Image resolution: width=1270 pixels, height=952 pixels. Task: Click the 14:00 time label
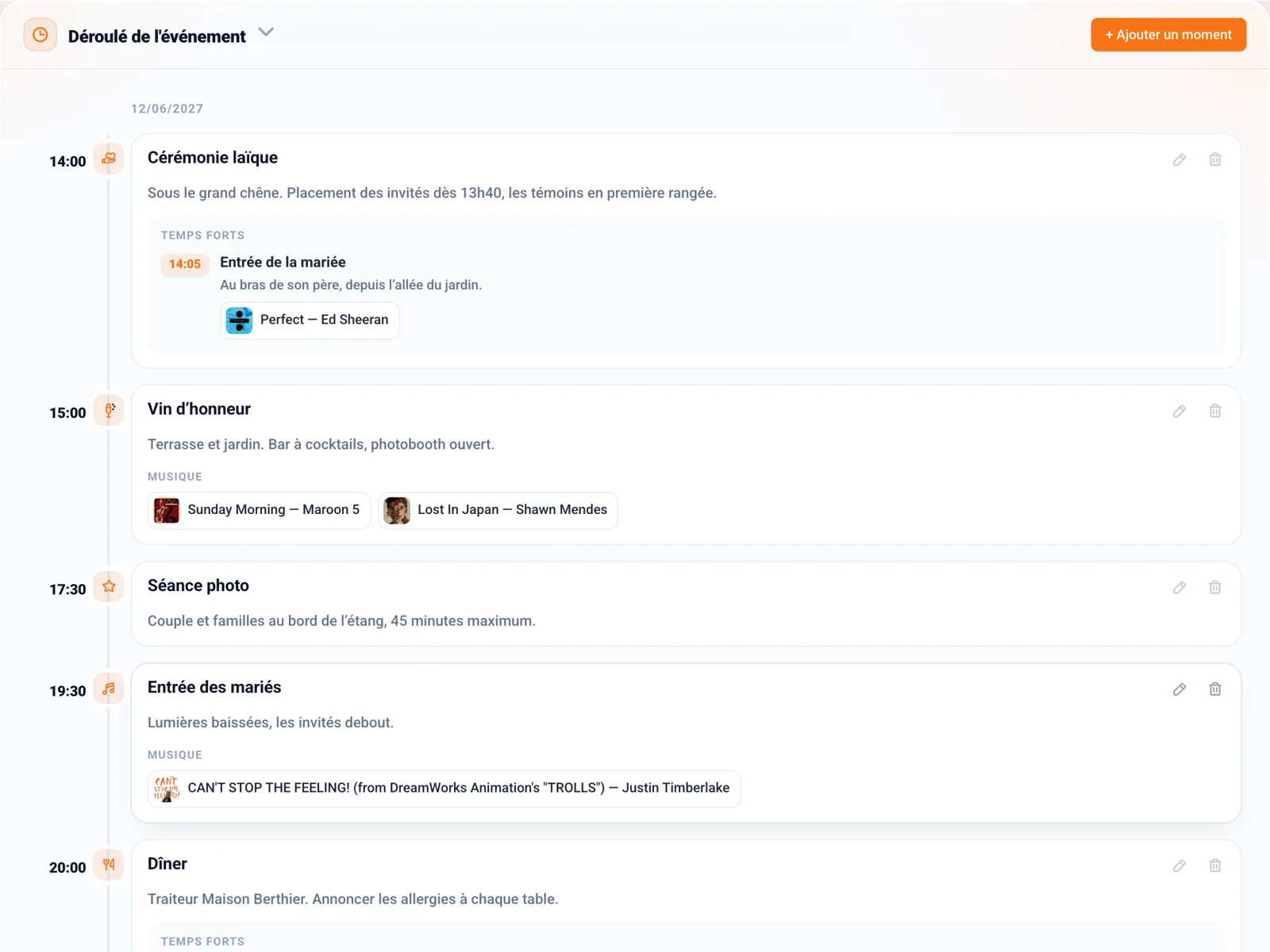(x=67, y=162)
